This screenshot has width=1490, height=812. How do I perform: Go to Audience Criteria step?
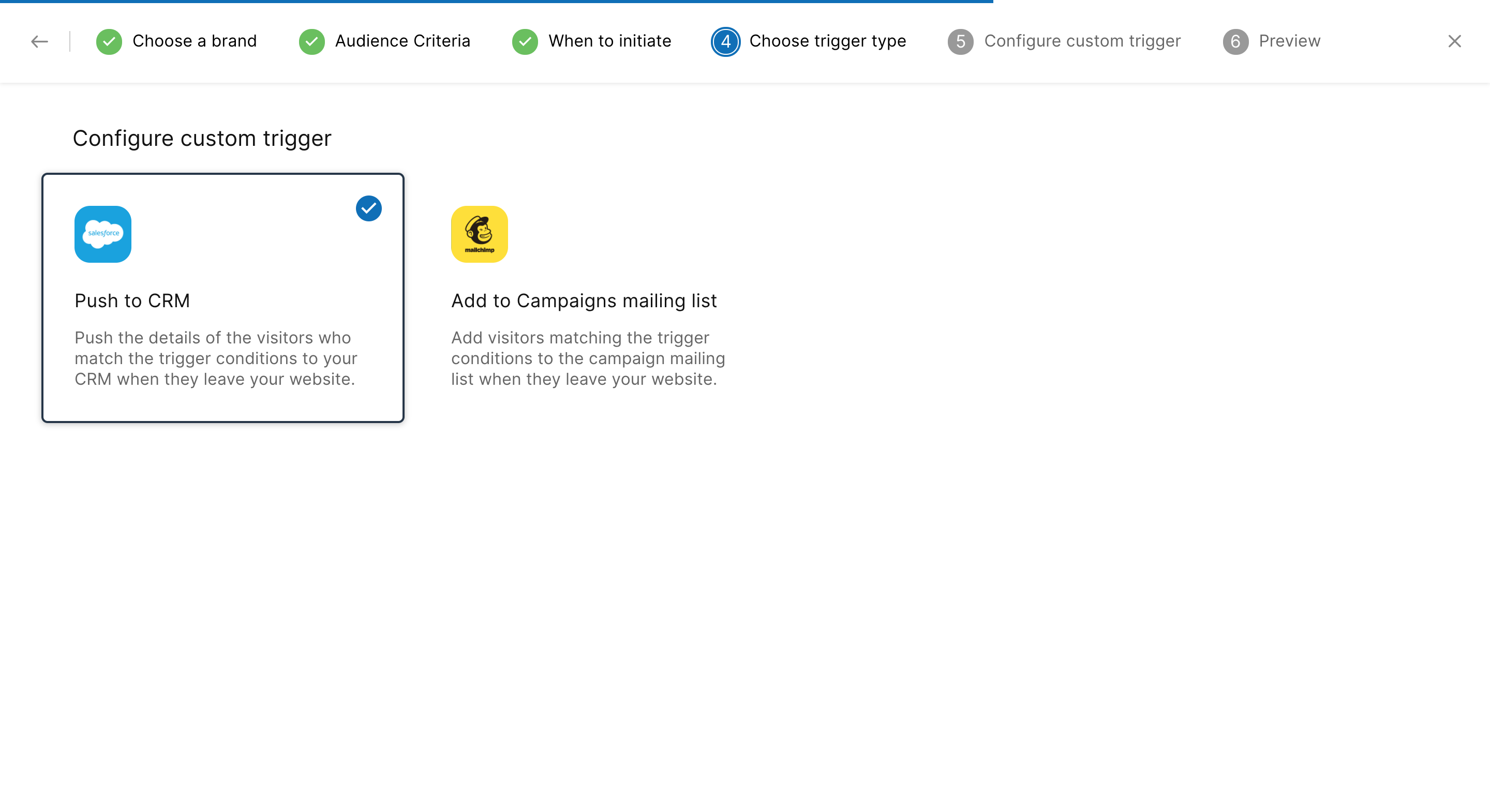point(403,41)
